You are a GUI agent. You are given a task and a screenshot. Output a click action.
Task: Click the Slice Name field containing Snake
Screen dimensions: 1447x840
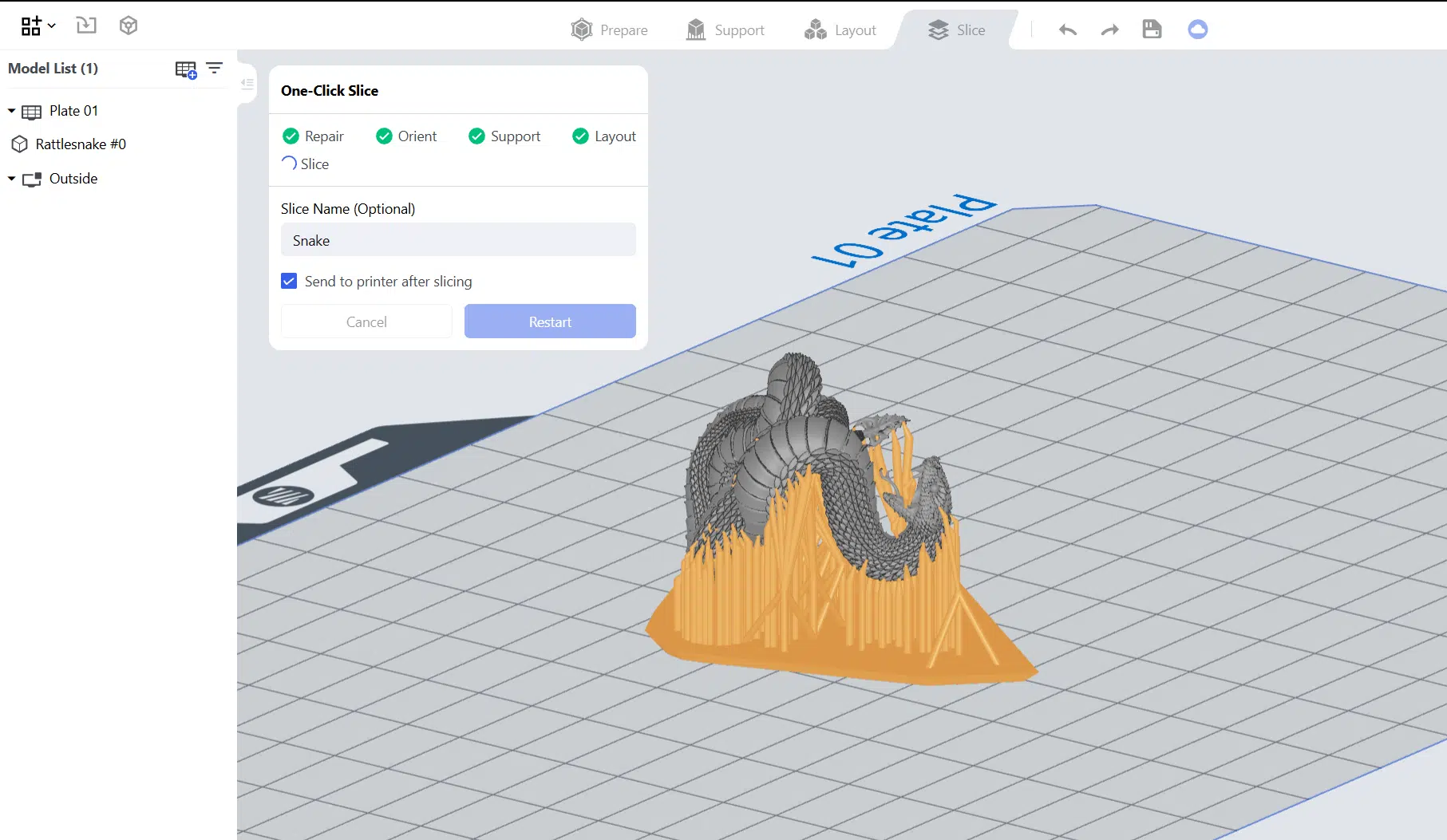458,240
